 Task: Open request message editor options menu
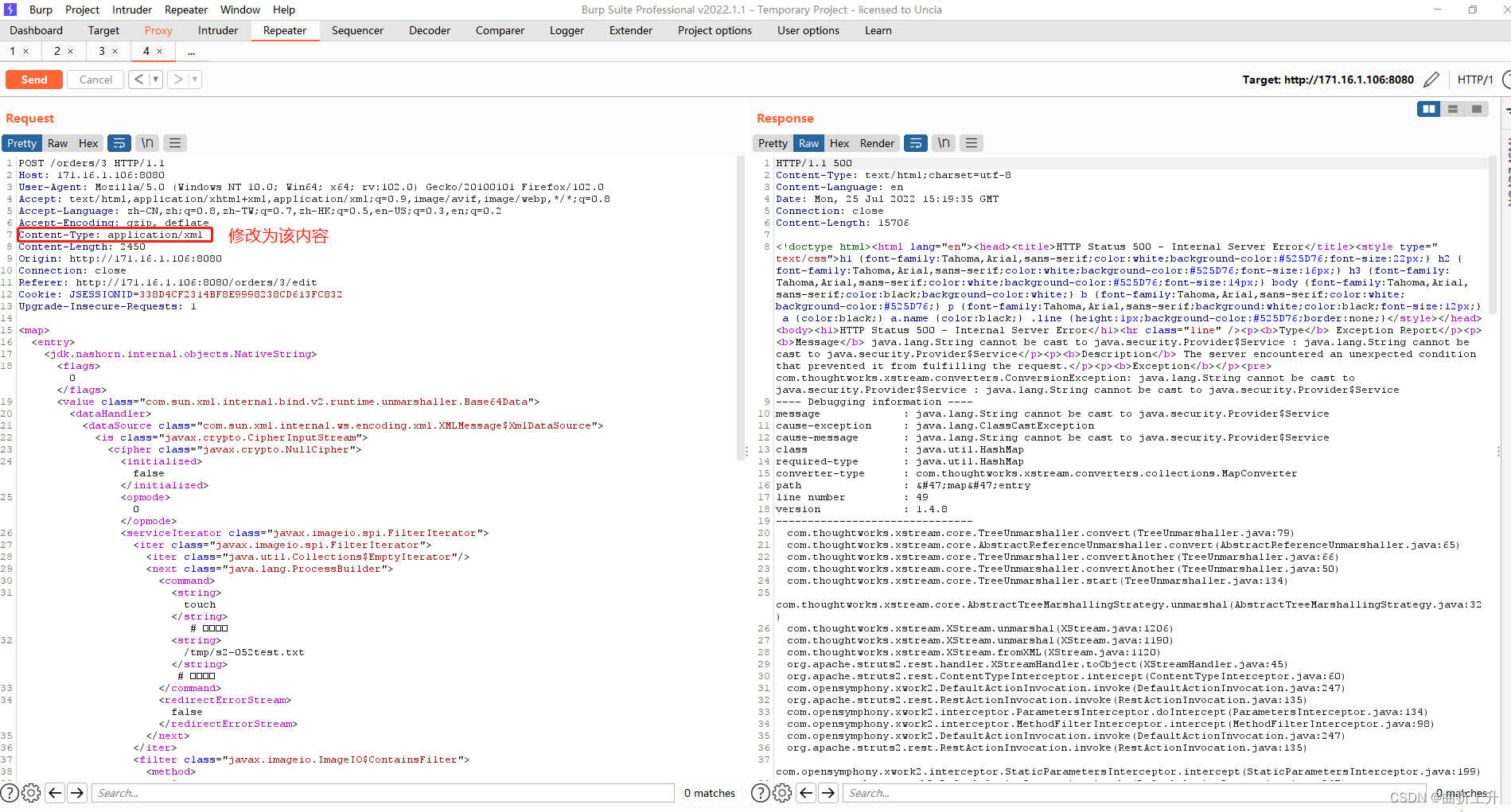pyautogui.click(x=175, y=143)
